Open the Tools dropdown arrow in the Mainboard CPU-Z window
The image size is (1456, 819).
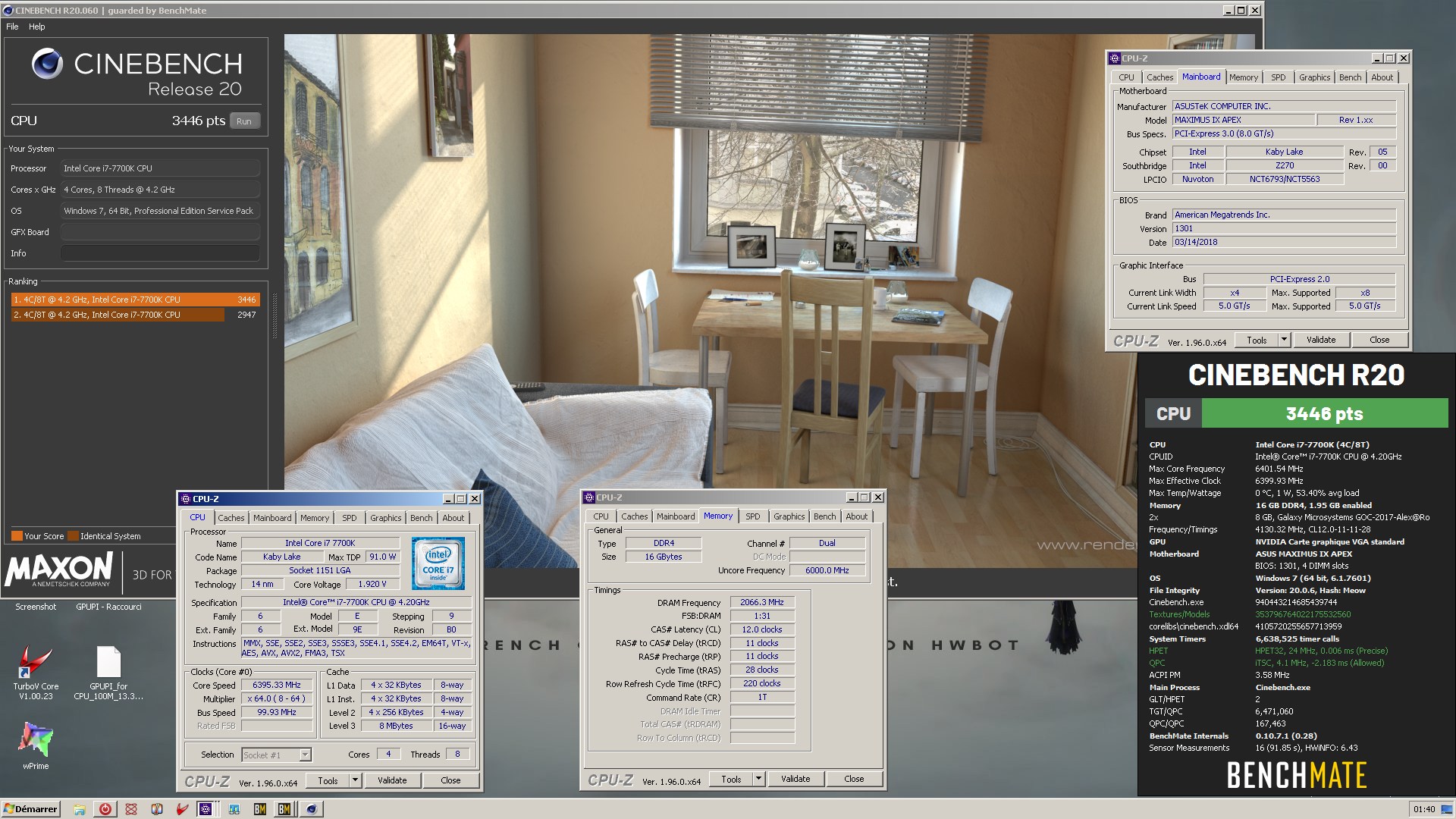click(x=1284, y=340)
